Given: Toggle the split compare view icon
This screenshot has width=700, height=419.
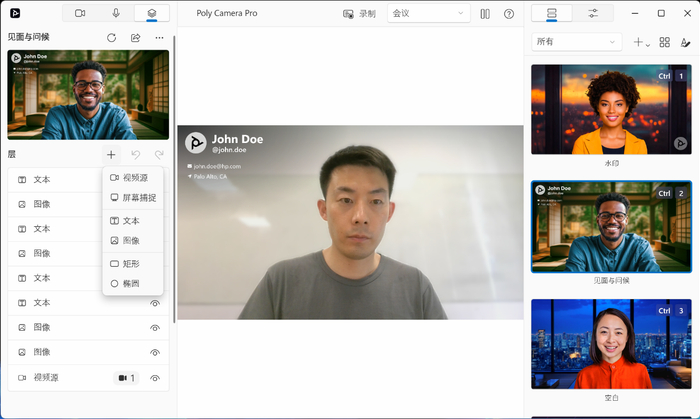Looking at the screenshot, I should [x=485, y=14].
